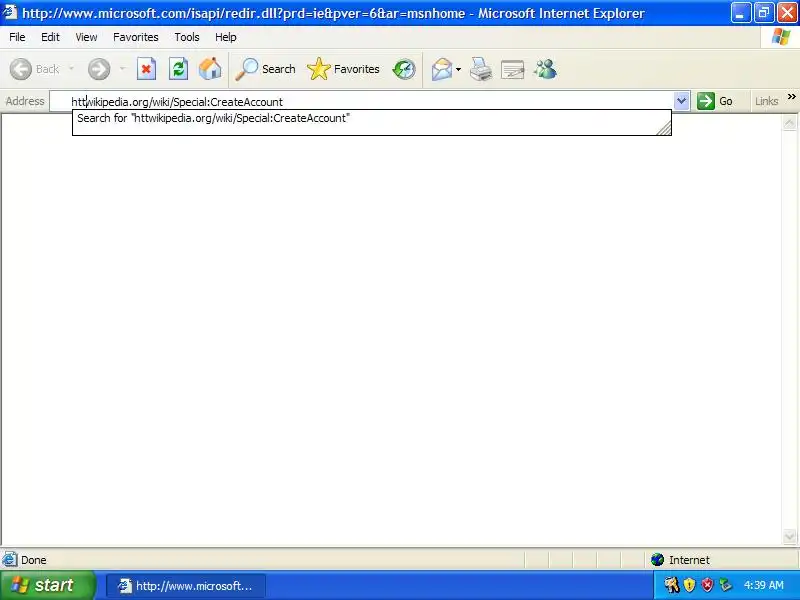800x600 pixels.
Task: Click the first system tray icon
Action: [671, 585]
